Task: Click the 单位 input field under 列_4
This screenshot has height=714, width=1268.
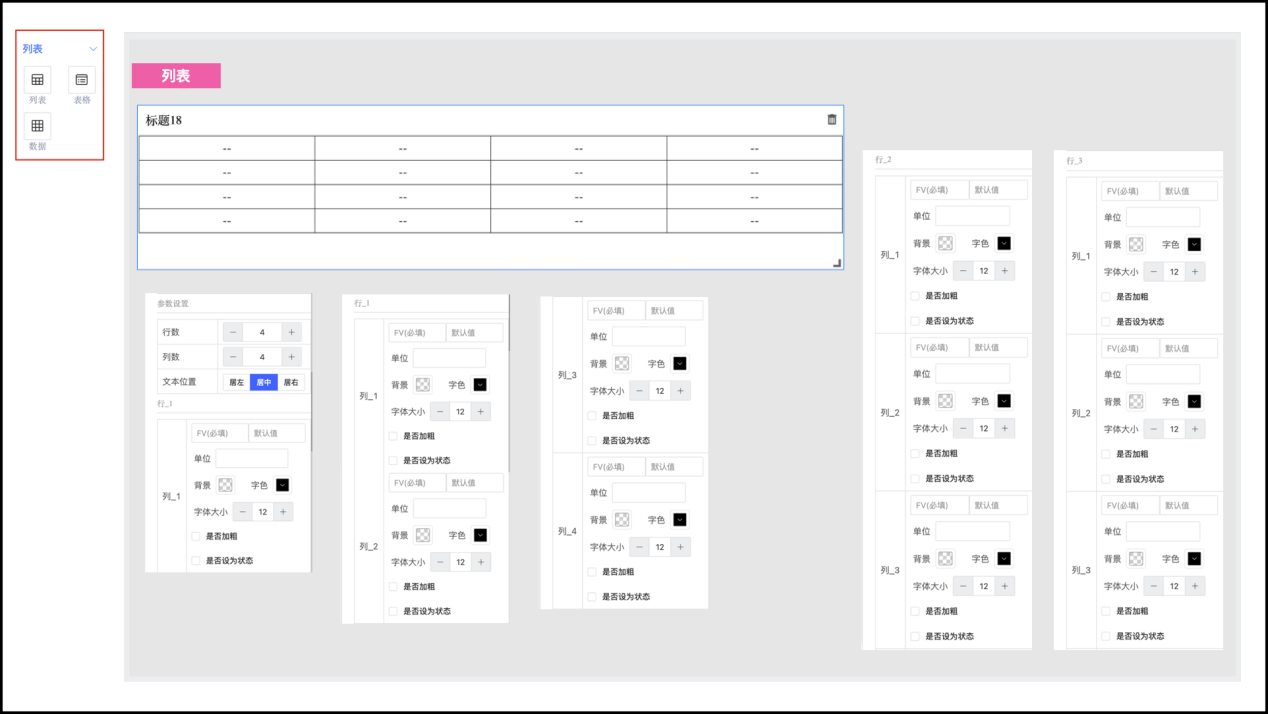Action: (648, 493)
